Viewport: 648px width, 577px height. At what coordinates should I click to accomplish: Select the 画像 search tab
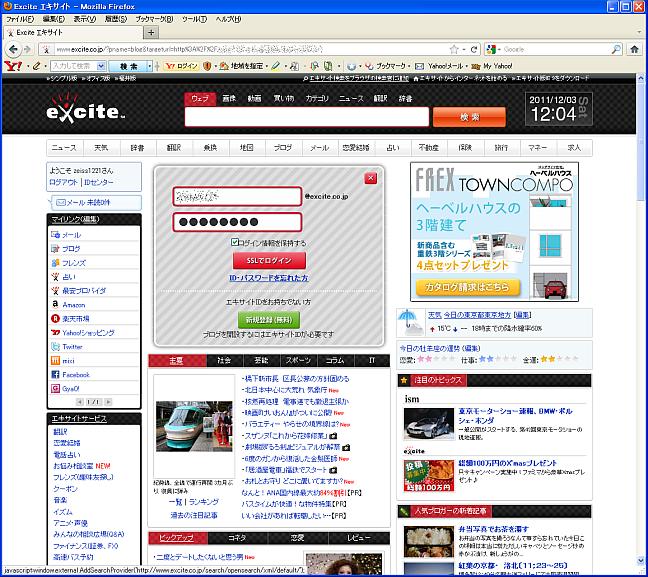229,98
